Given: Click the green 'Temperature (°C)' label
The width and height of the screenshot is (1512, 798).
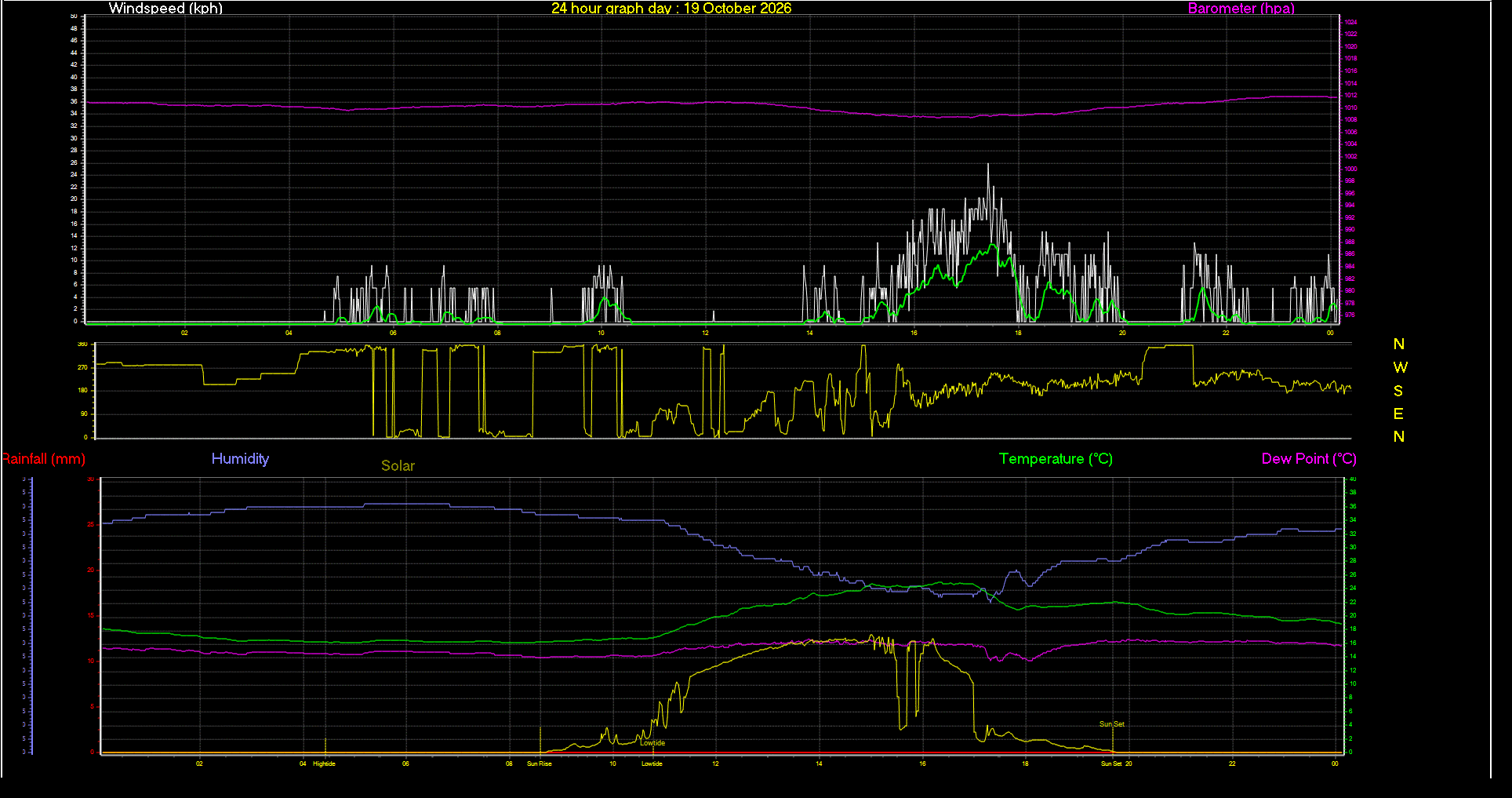Looking at the screenshot, I should (1056, 459).
